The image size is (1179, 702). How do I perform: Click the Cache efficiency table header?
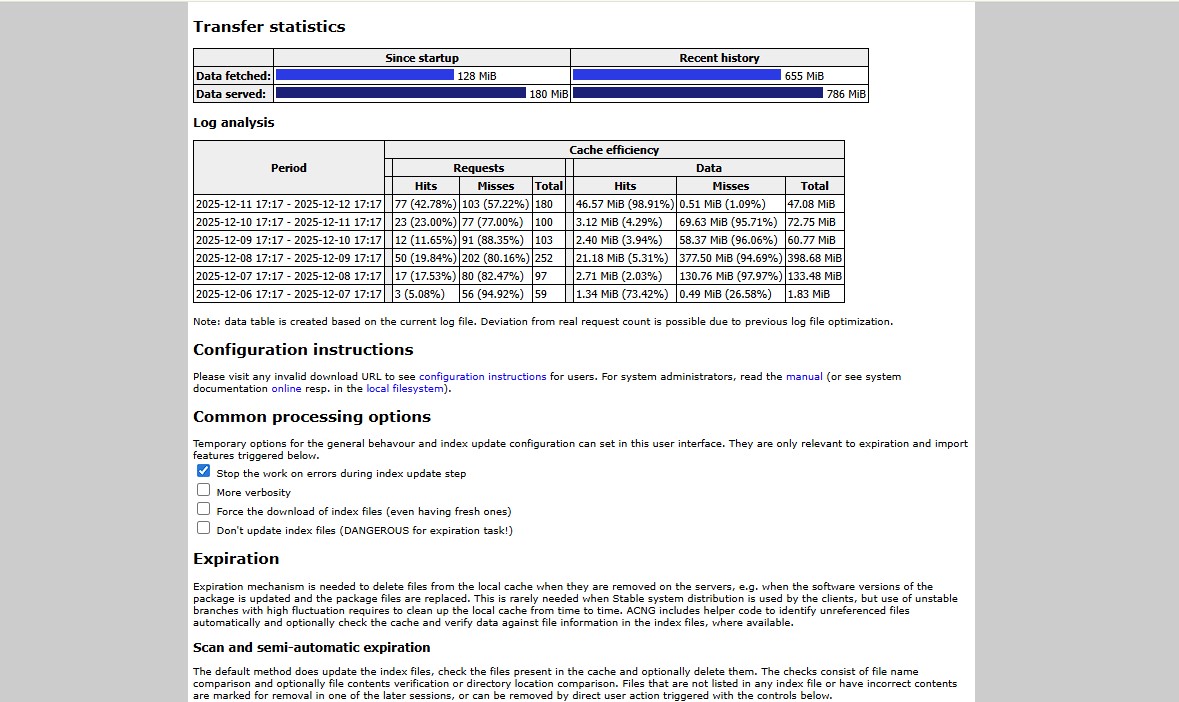(614, 150)
